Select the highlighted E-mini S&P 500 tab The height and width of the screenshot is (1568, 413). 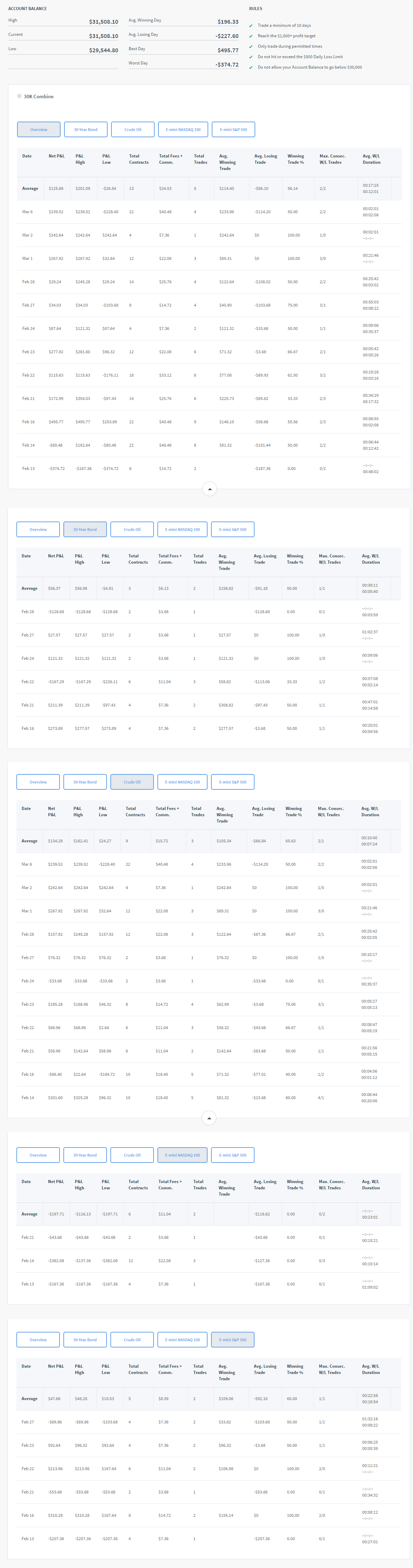tap(232, 1340)
